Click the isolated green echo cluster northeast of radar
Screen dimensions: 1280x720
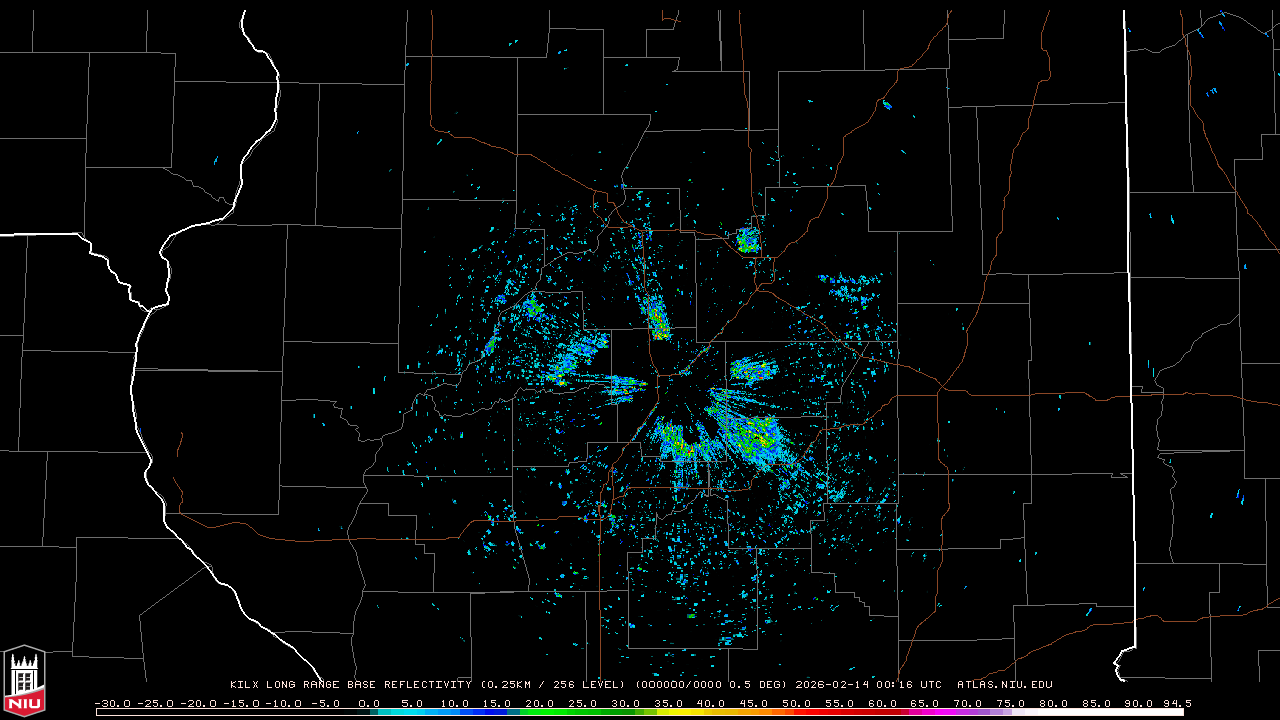(x=747, y=240)
